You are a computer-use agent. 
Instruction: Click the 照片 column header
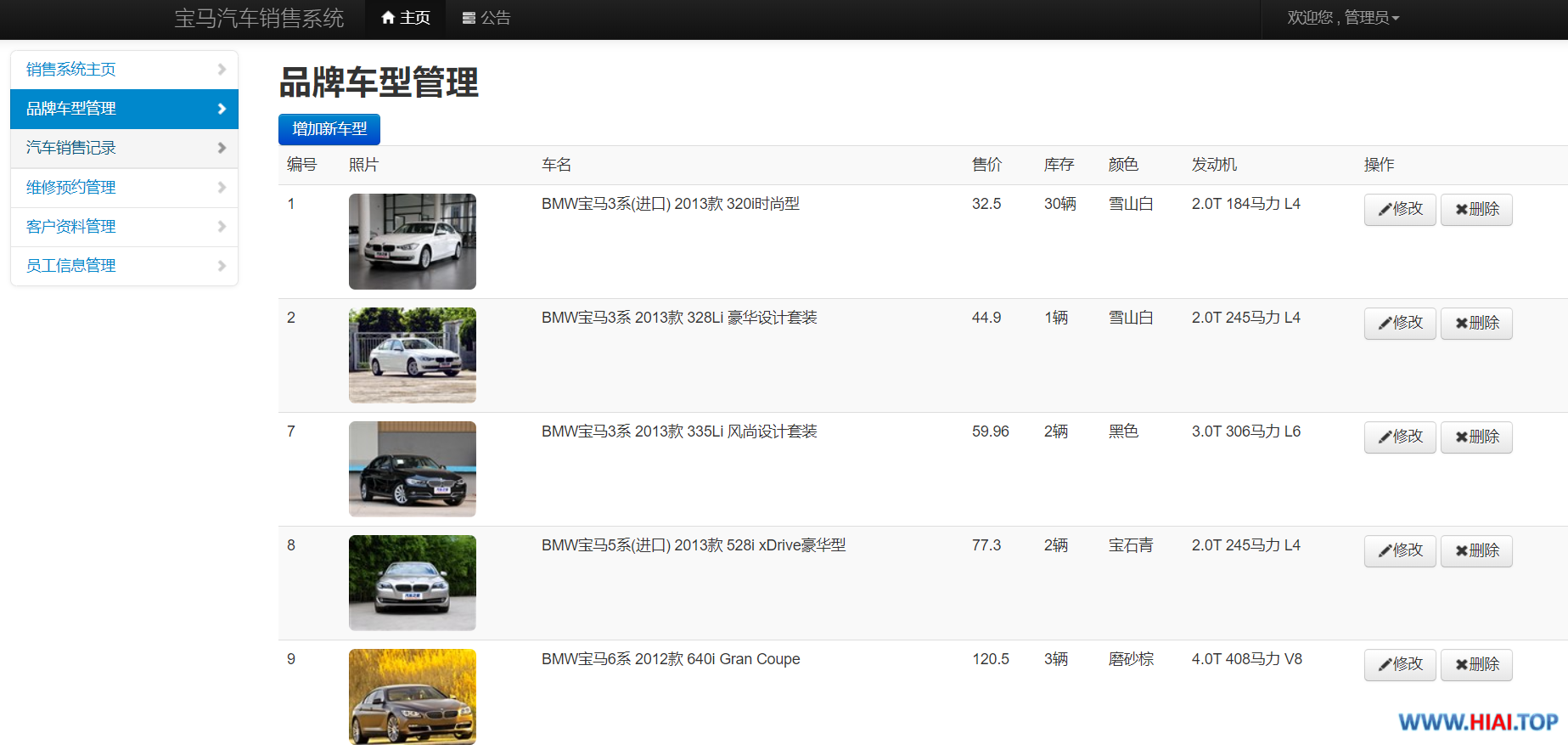pos(363,165)
